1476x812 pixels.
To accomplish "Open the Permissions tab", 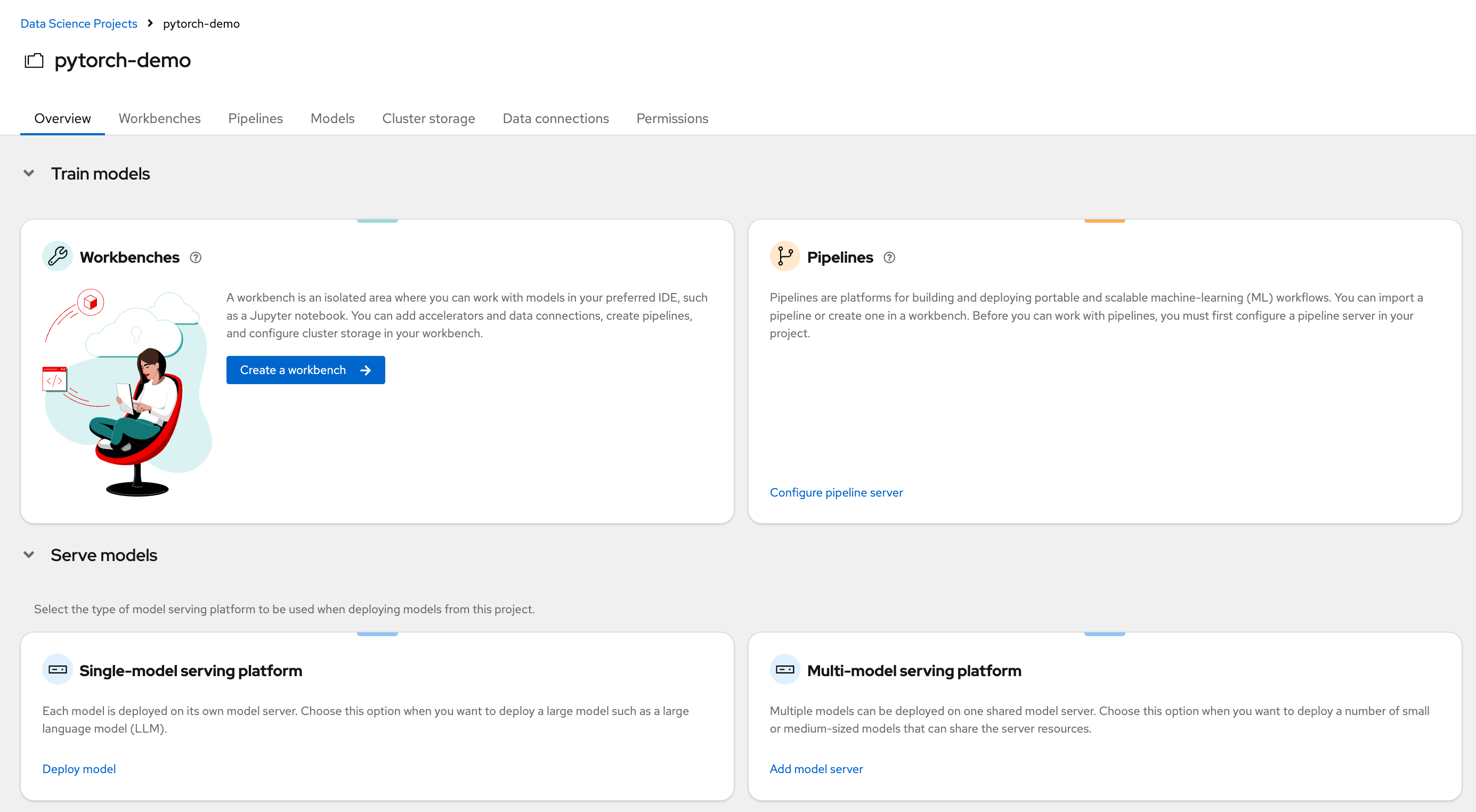I will [x=672, y=118].
